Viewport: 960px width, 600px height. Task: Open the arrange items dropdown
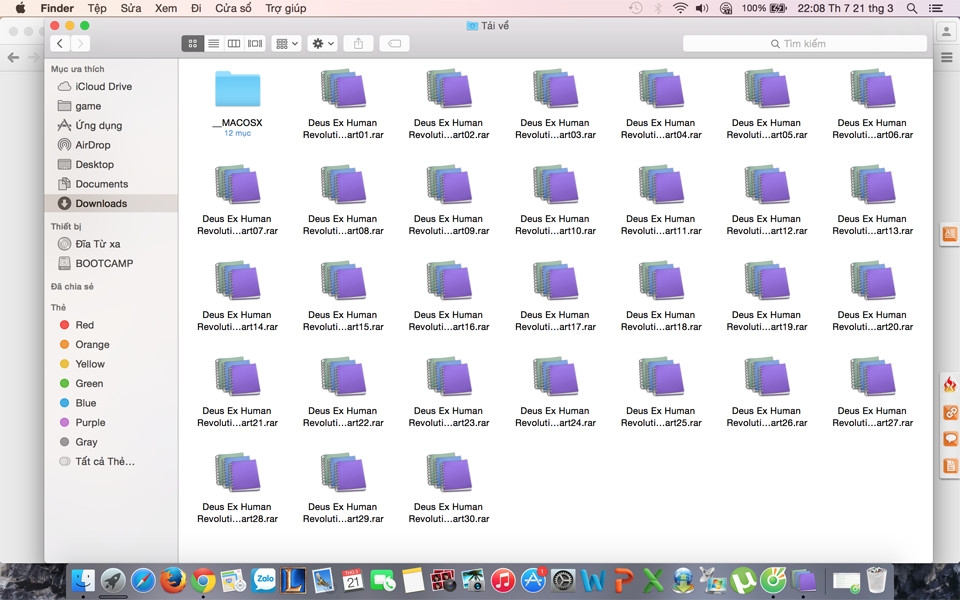pyautogui.click(x=286, y=43)
